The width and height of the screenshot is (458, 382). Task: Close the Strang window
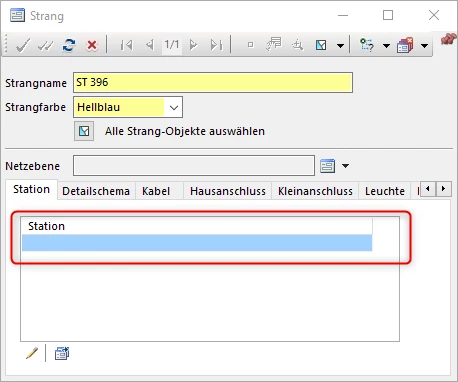click(x=434, y=15)
